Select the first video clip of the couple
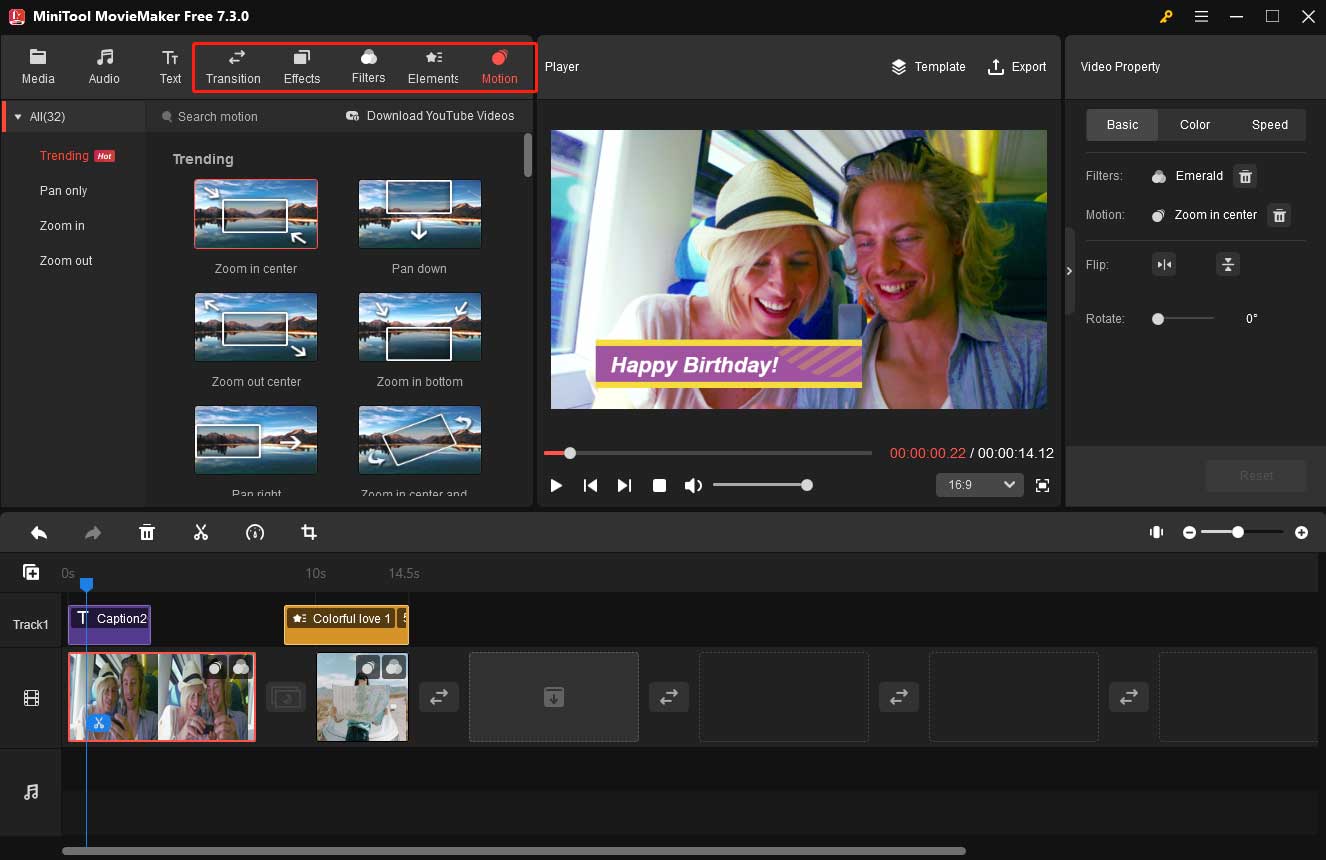This screenshot has width=1326, height=860. pos(162,697)
